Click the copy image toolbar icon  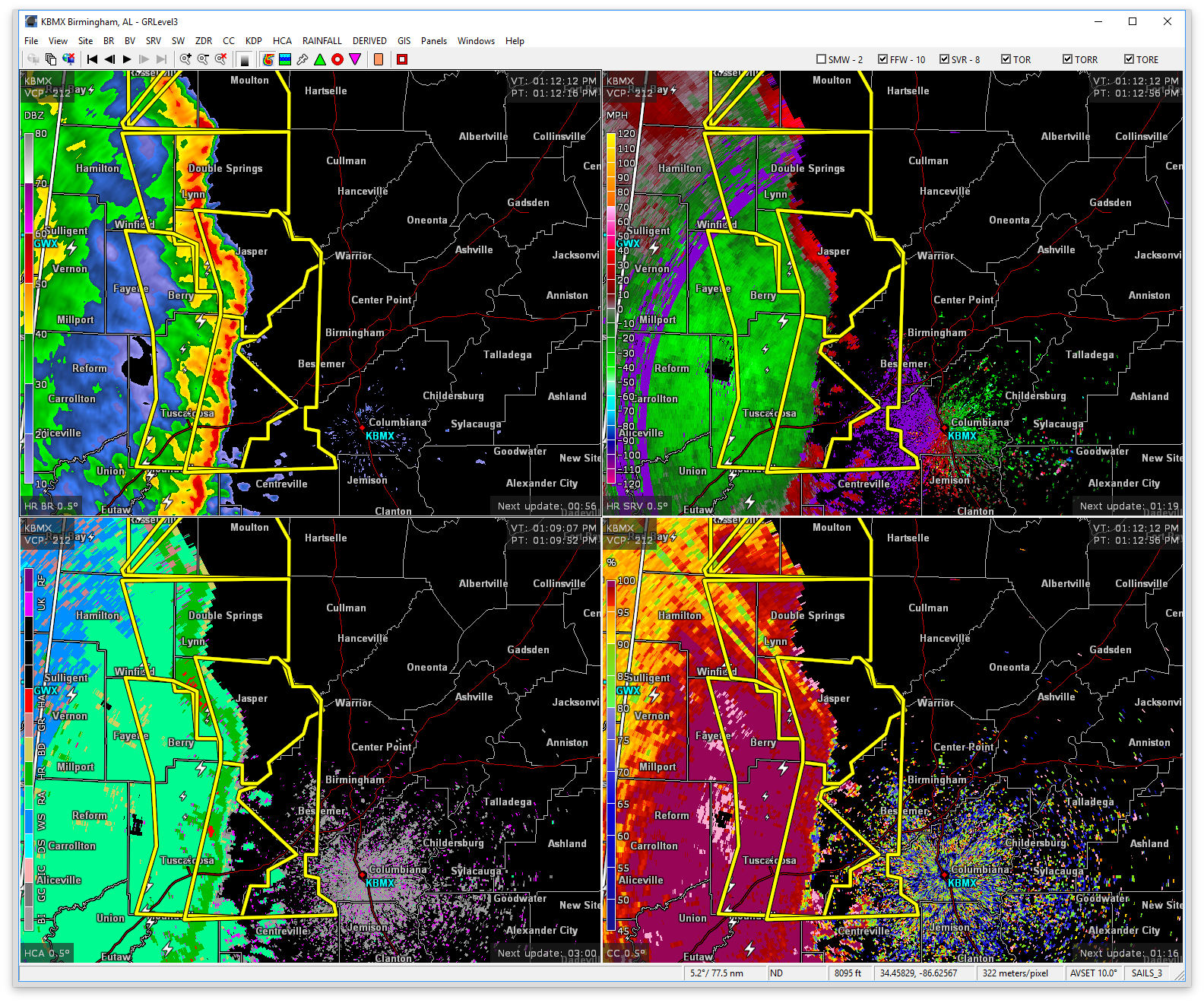tap(51, 59)
